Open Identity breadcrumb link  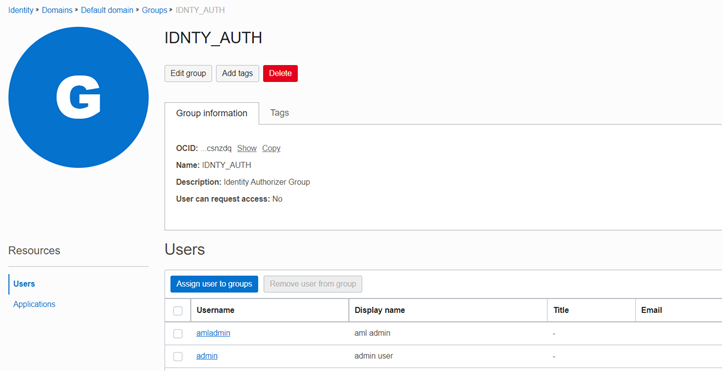(21, 10)
